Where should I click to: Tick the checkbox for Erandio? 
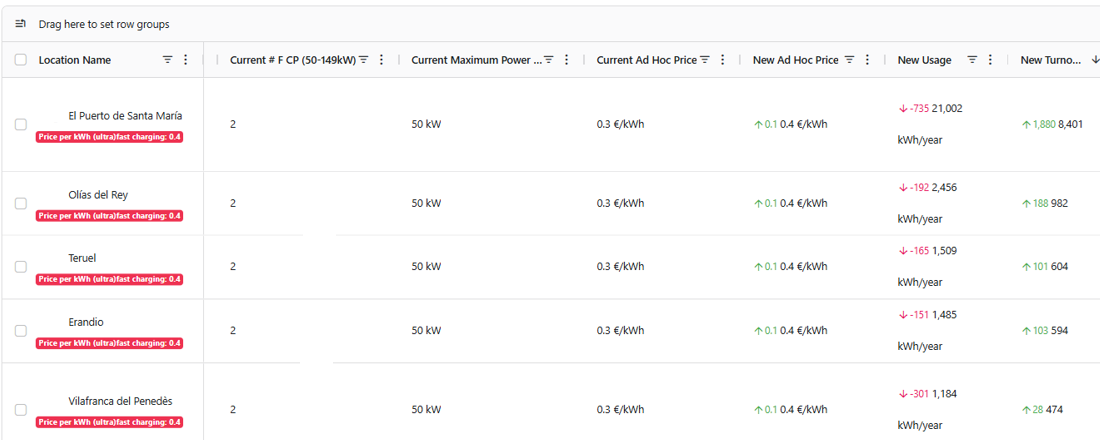pos(21,331)
